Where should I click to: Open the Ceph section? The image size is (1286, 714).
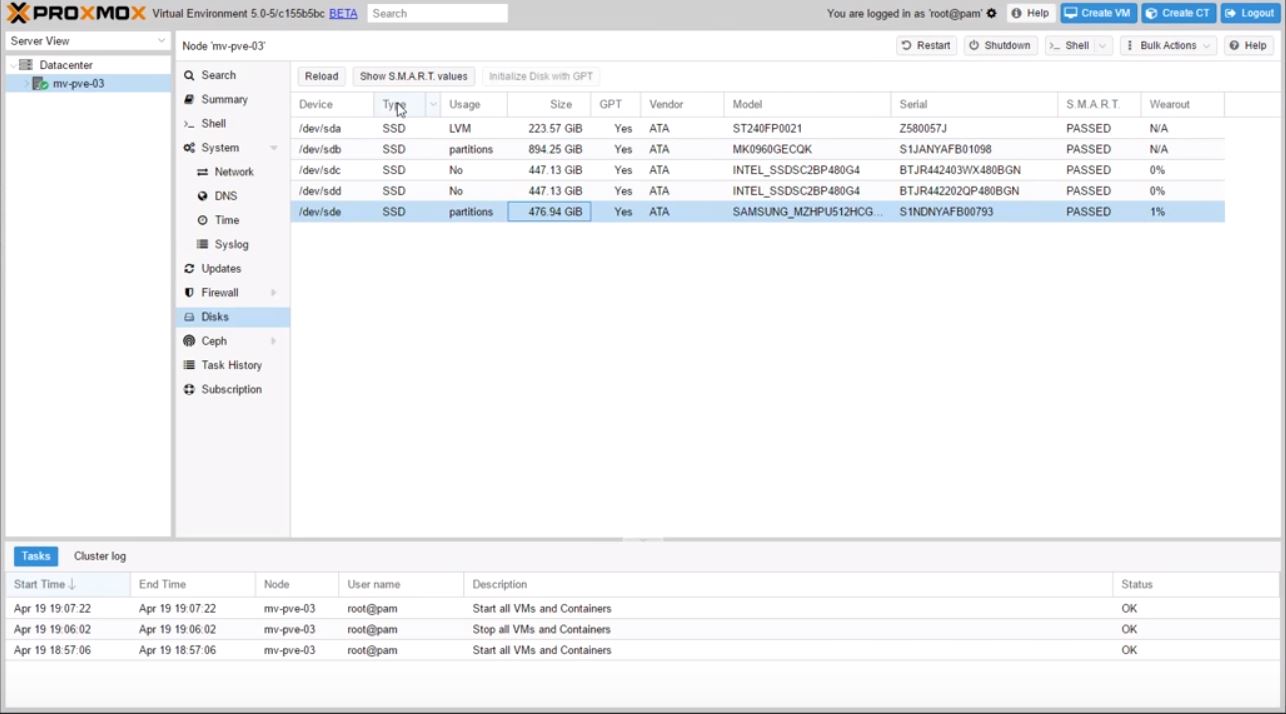(214, 341)
